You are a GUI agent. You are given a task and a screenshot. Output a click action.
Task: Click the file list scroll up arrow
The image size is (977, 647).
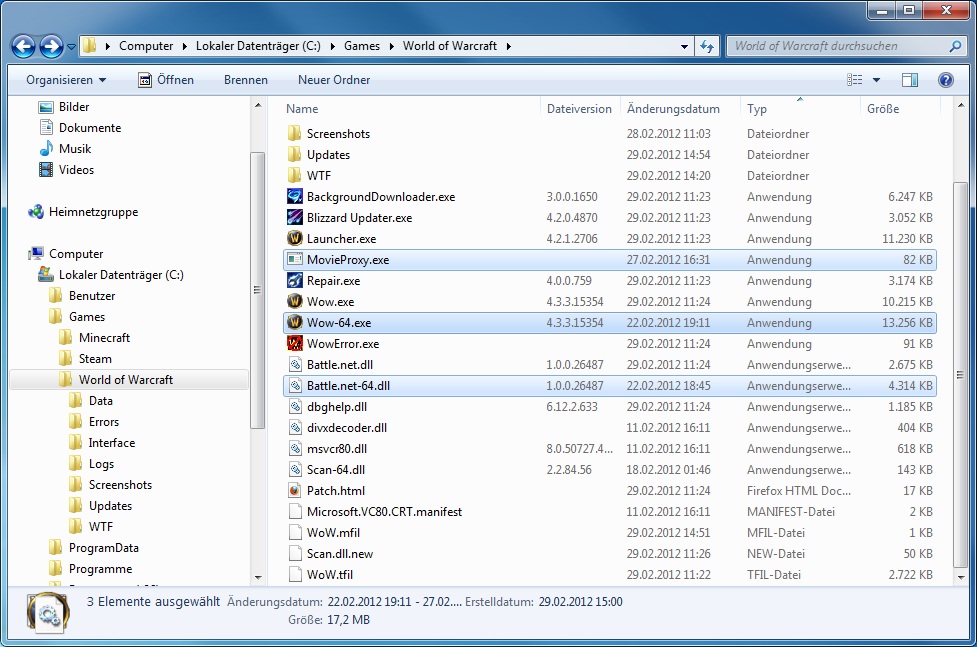[961, 105]
